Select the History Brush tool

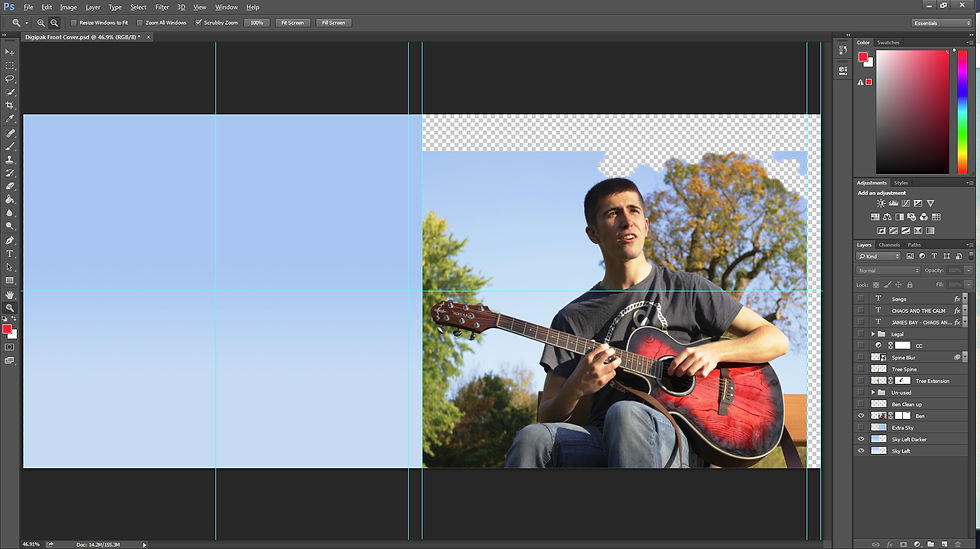(9, 173)
